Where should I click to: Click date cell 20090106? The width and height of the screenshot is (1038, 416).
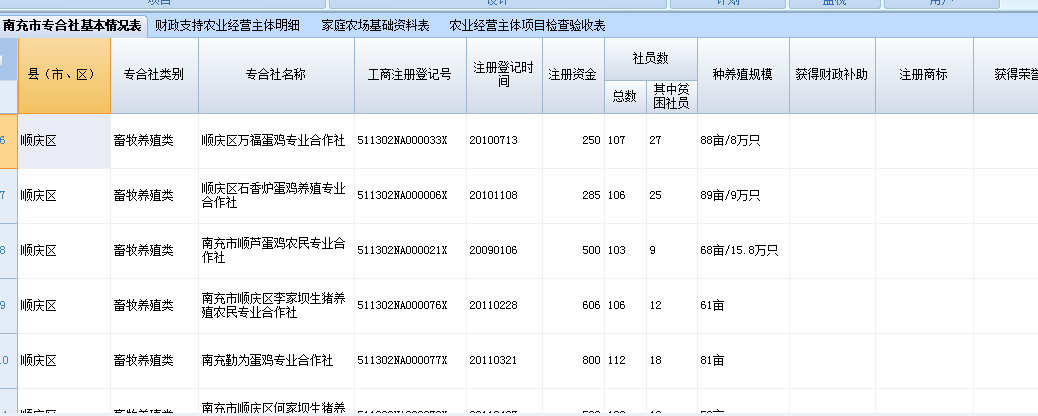pyautogui.click(x=504, y=250)
